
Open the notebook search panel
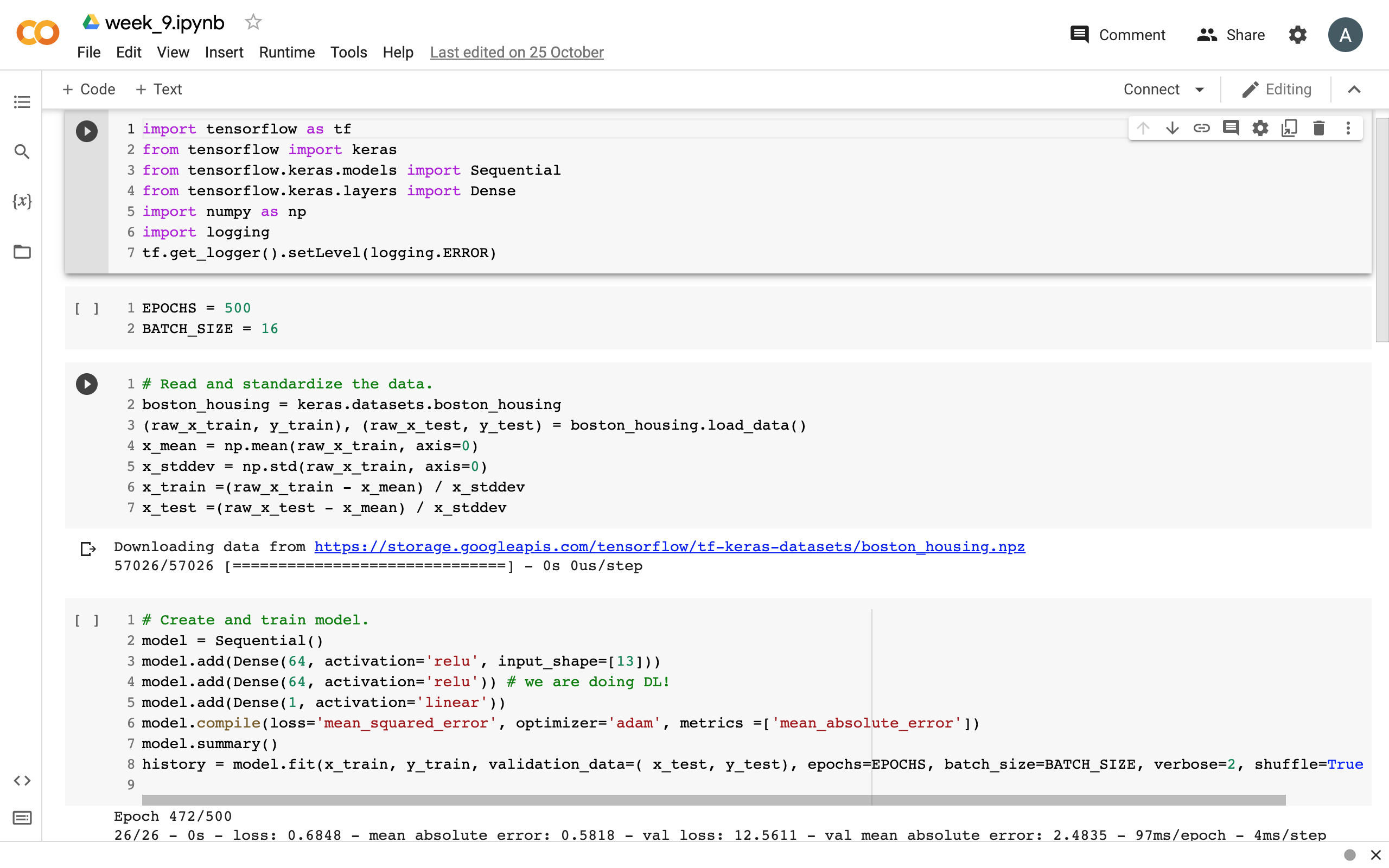pyautogui.click(x=22, y=151)
